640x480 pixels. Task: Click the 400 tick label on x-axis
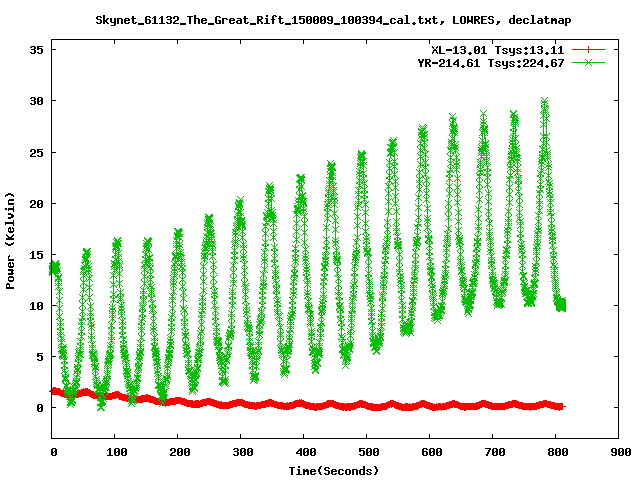coord(305,453)
